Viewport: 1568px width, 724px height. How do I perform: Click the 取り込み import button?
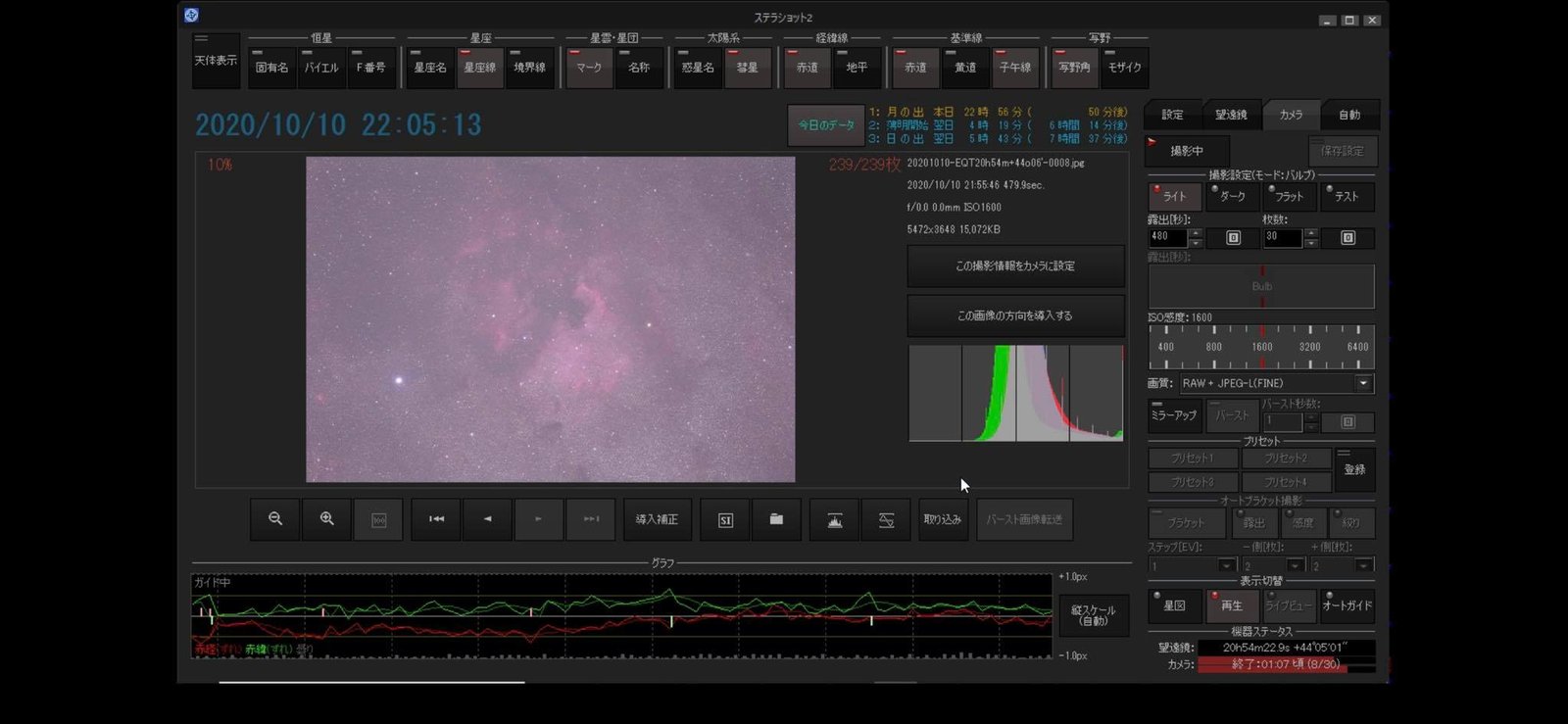coord(943,519)
